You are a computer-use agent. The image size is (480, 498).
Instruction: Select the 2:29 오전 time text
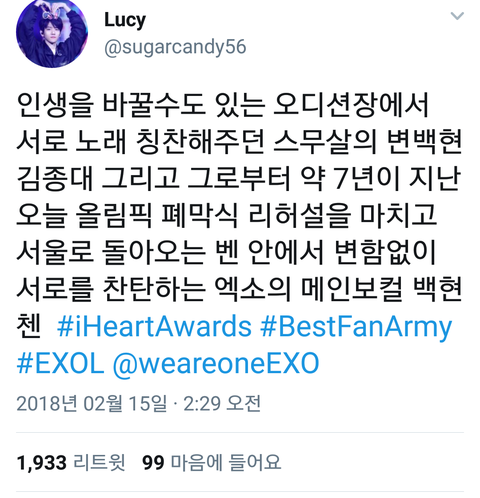[222, 403]
